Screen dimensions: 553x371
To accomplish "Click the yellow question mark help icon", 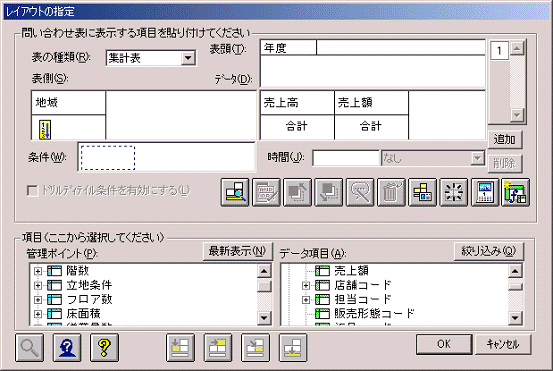I will click(x=104, y=348).
